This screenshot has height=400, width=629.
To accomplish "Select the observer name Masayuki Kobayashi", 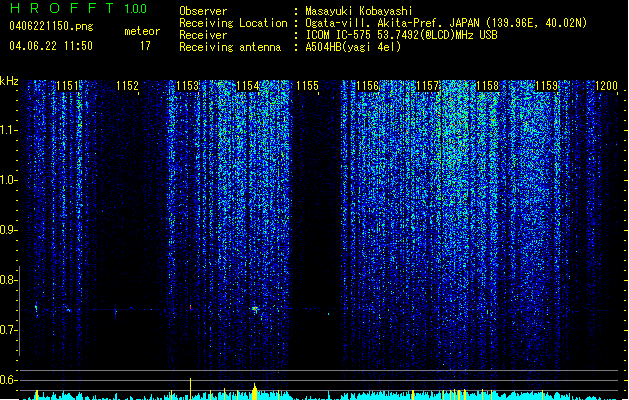I will (358, 11).
